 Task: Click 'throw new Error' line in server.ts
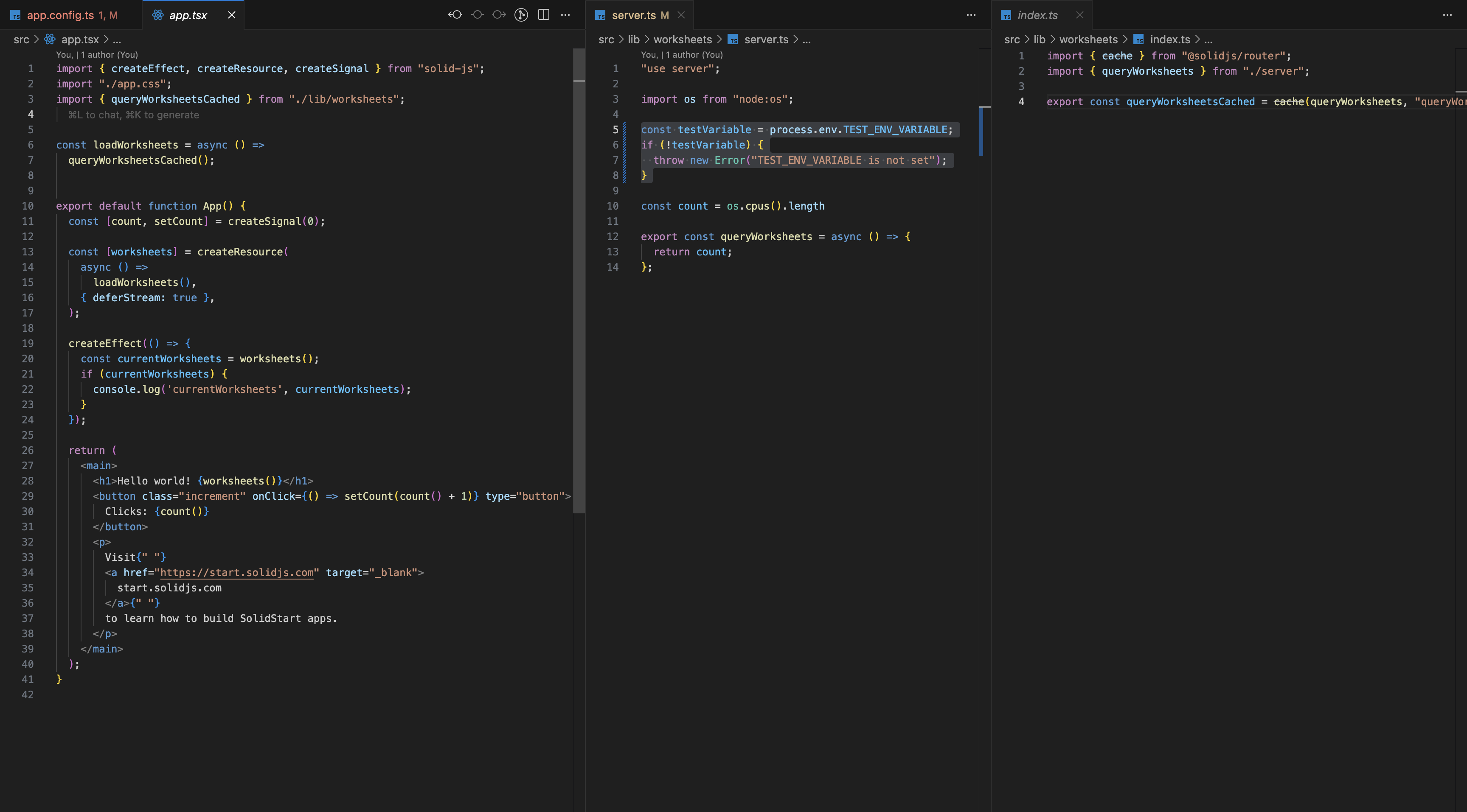click(800, 160)
